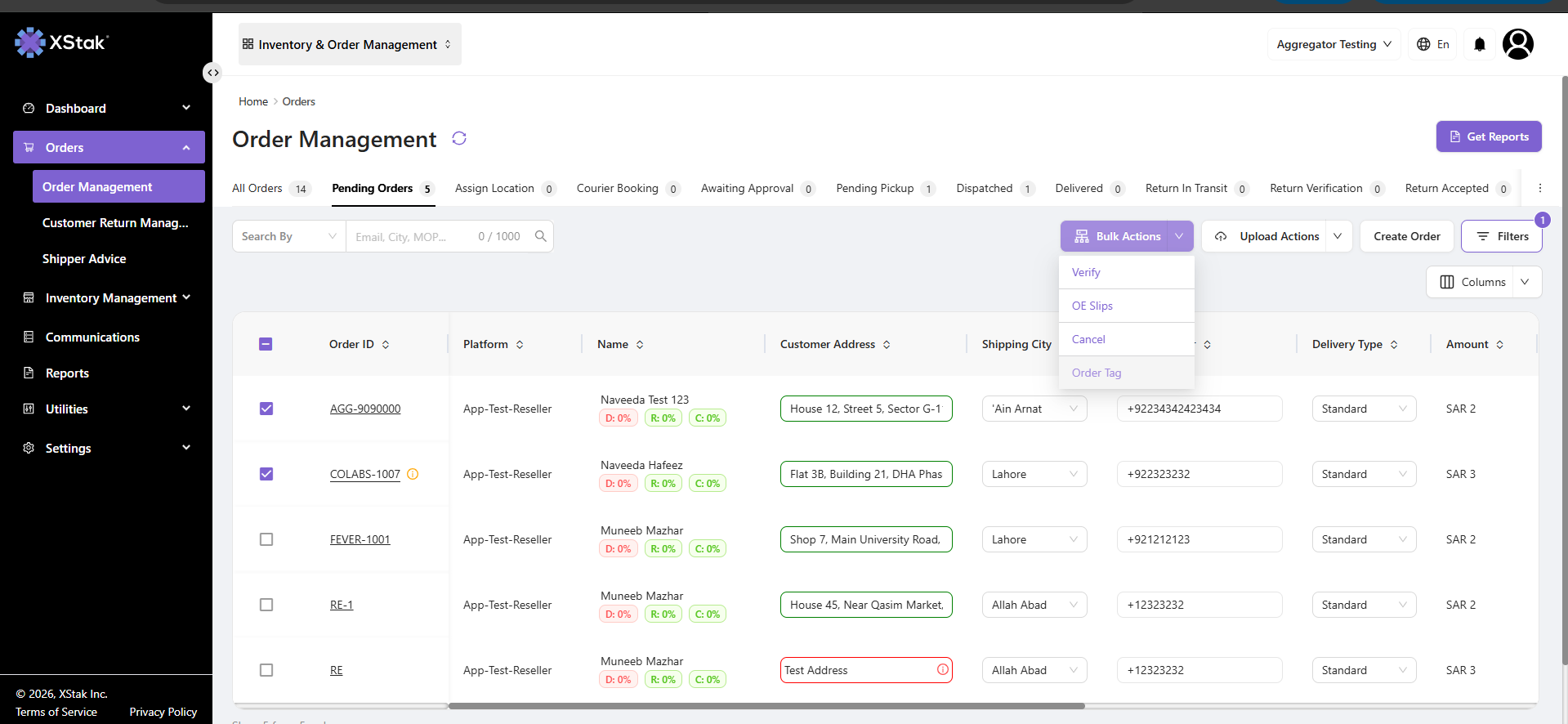Click the horizontal table scrollbar
Screen dimensions: 1568x724
tap(766, 705)
